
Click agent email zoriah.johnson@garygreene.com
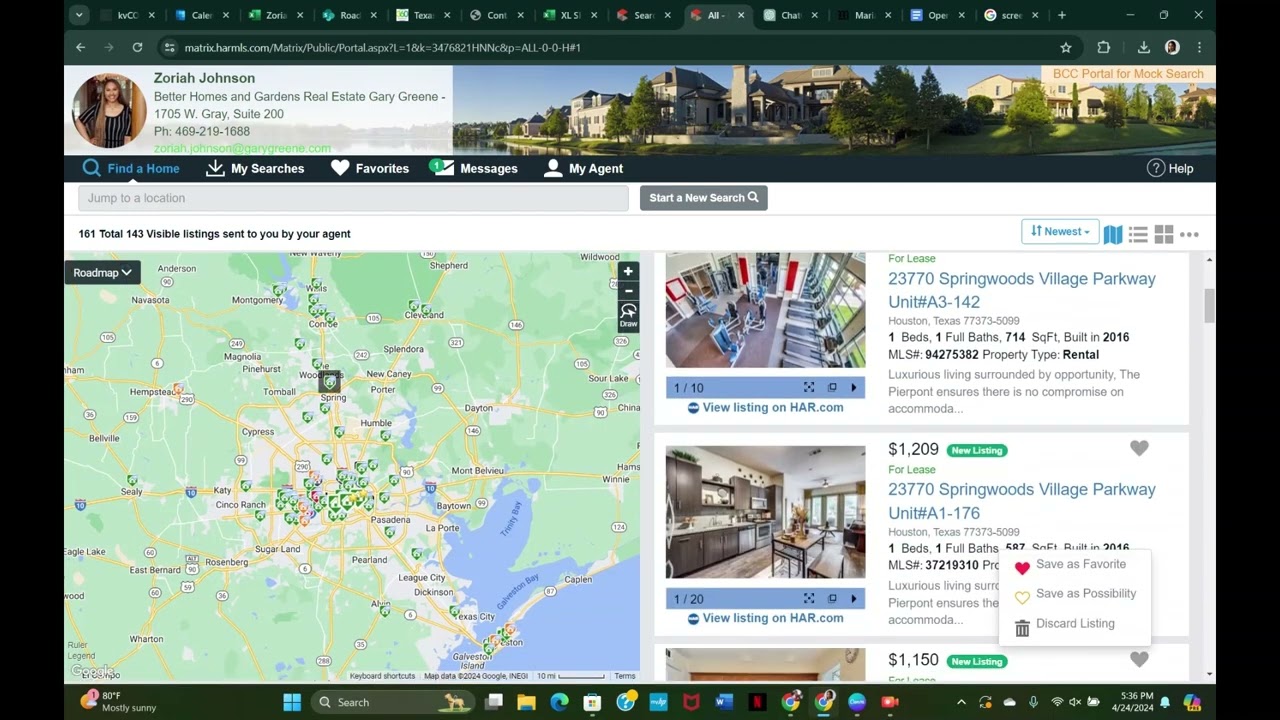coord(242,148)
